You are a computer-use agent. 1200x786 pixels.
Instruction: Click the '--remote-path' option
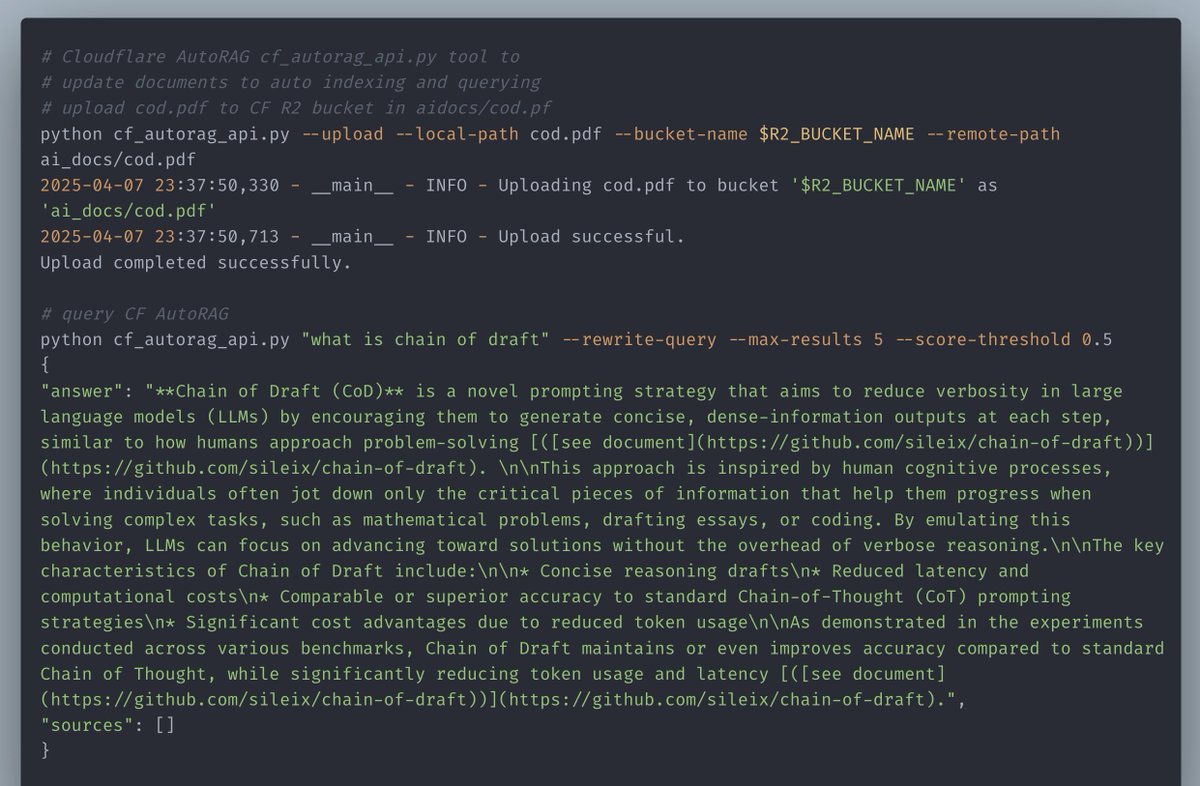[x=993, y=134]
